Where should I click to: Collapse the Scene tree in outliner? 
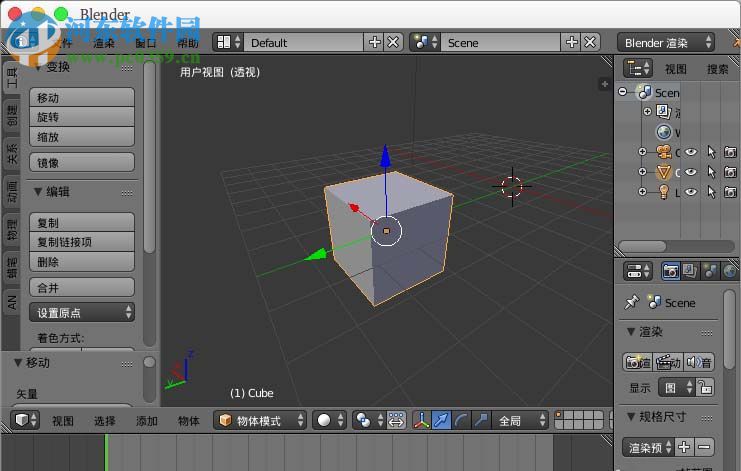pyautogui.click(x=623, y=92)
